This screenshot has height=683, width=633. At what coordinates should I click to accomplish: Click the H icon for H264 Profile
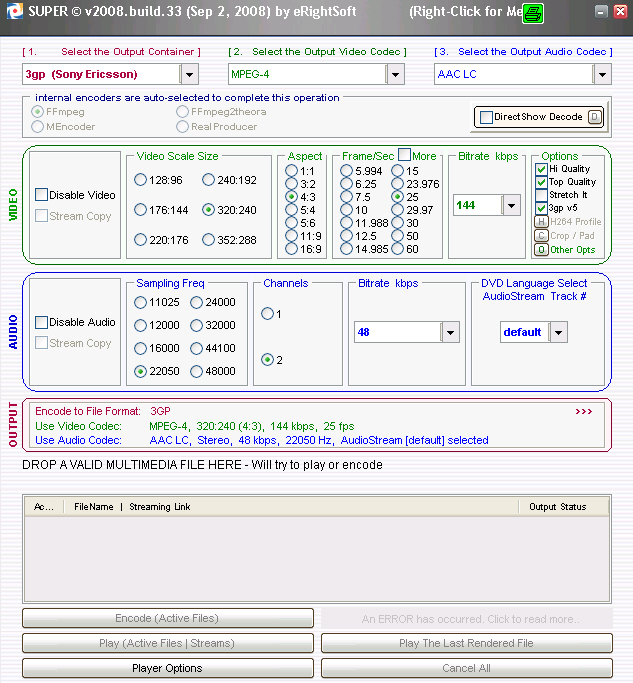[541, 222]
